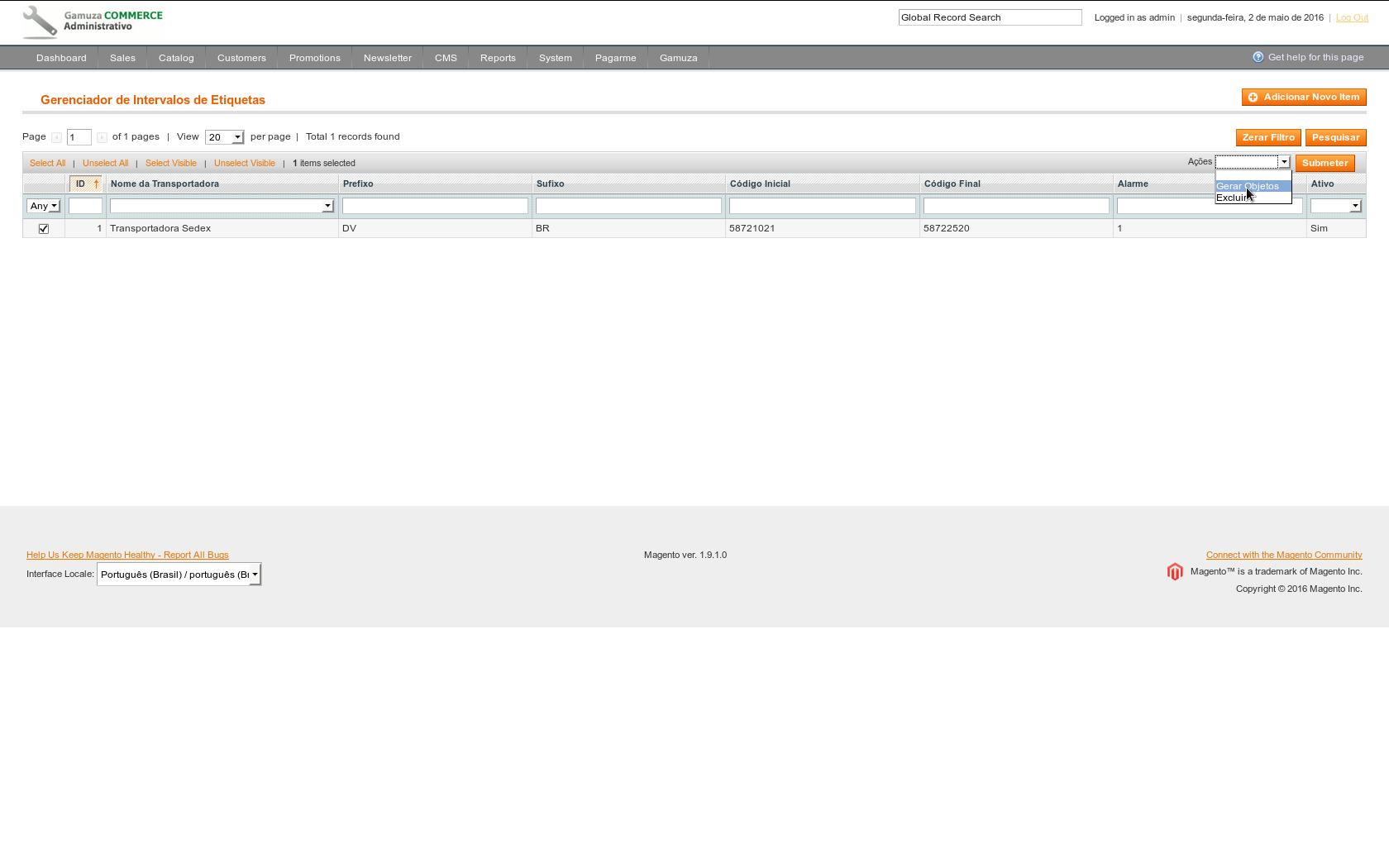Open the Customers menu
Screen dimensions: 1389x868
[241, 58]
